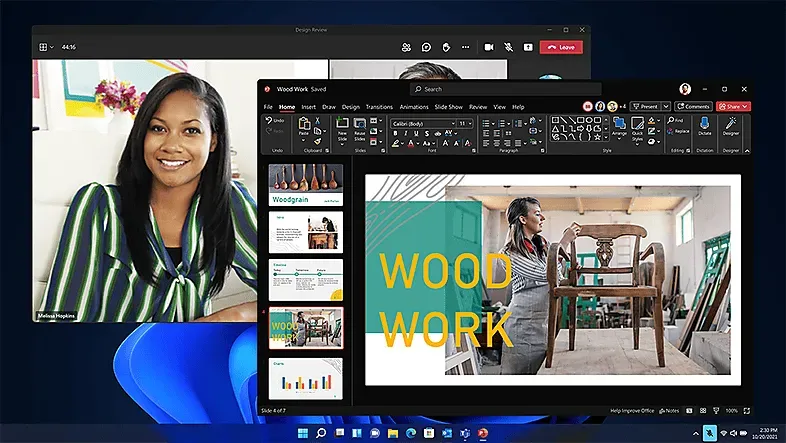Switch to the Insert tab
This screenshot has height=443, width=786.
click(308, 107)
